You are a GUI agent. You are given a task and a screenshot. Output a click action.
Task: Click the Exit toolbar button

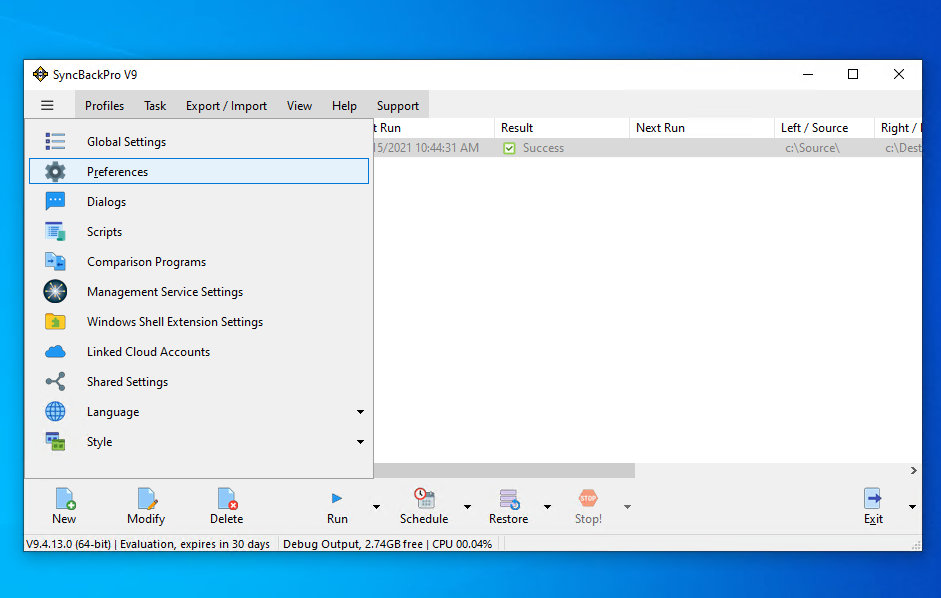(x=873, y=507)
